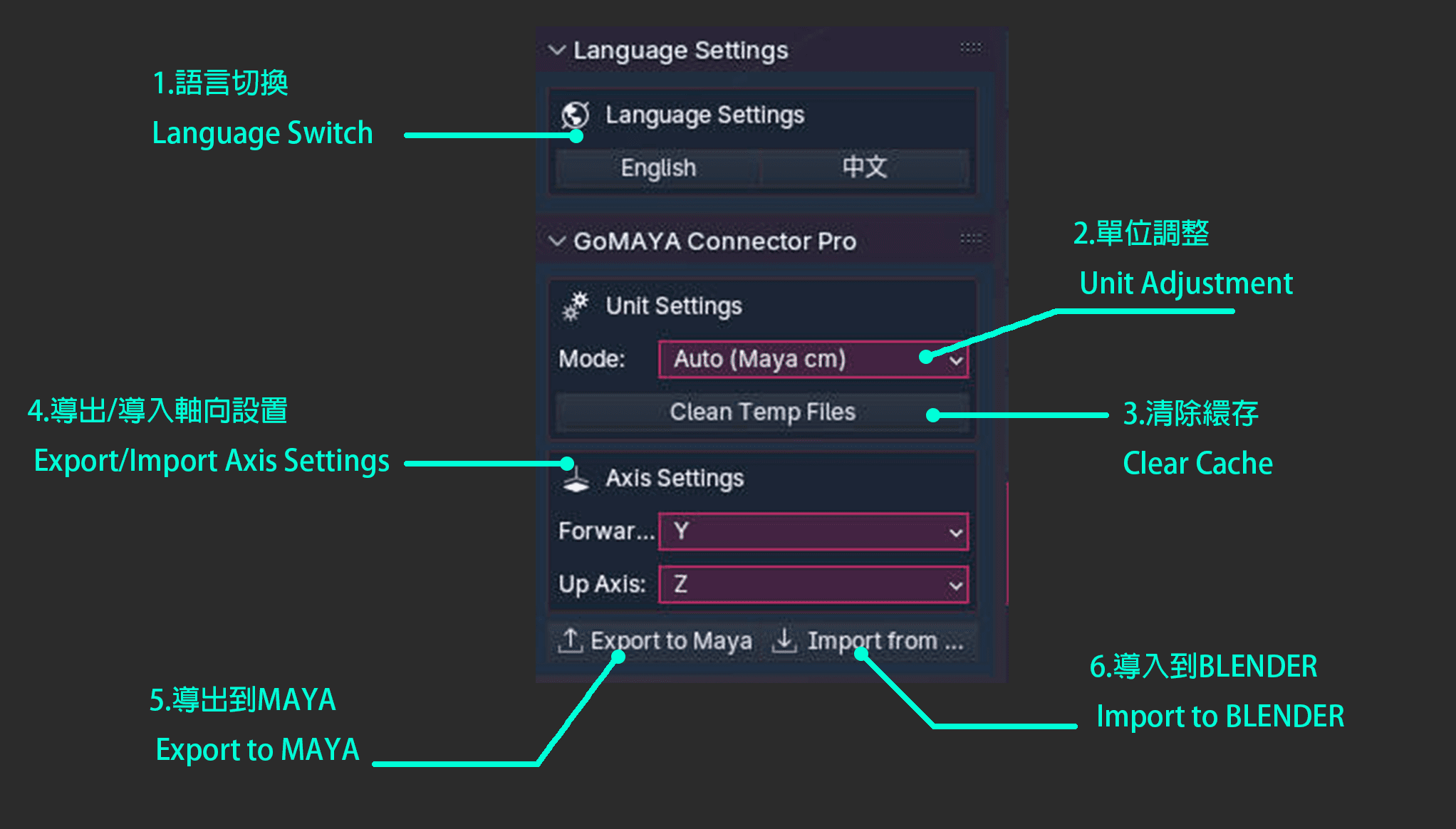This screenshot has width=1456, height=829.
Task: Click the globe icon beside Language Settings
Action: 575,115
